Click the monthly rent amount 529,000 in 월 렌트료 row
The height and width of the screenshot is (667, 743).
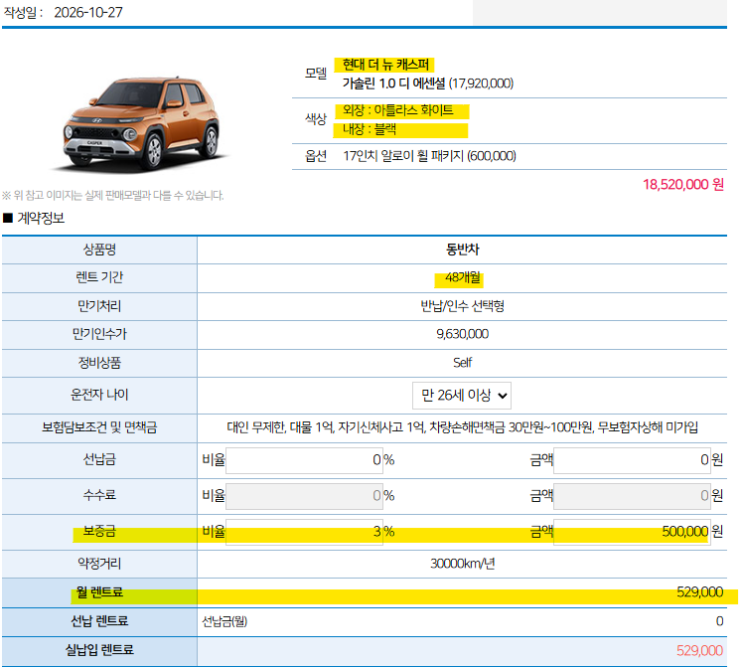coord(699,592)
